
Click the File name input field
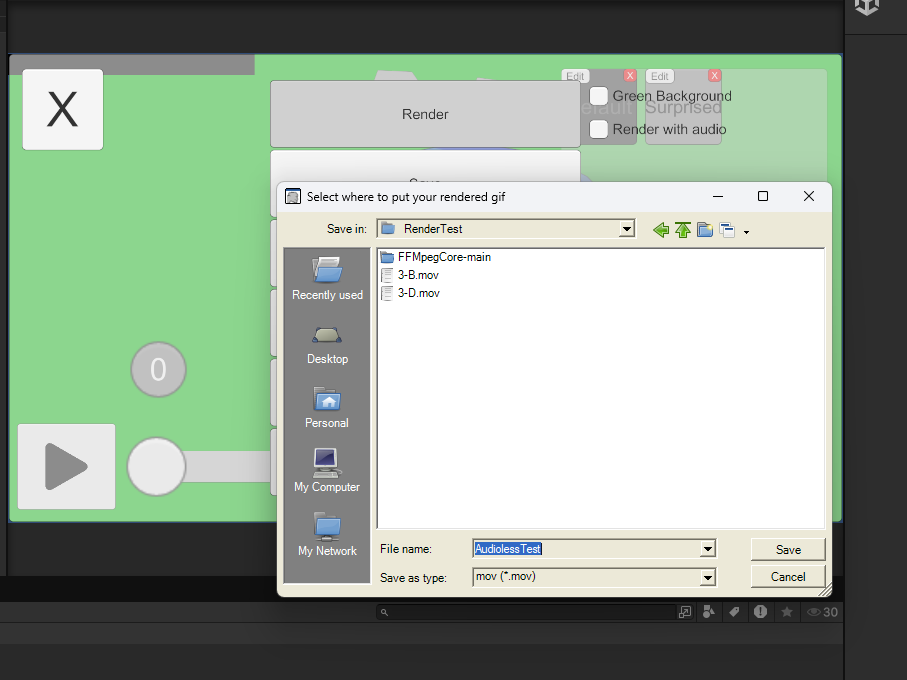point(587,549)
